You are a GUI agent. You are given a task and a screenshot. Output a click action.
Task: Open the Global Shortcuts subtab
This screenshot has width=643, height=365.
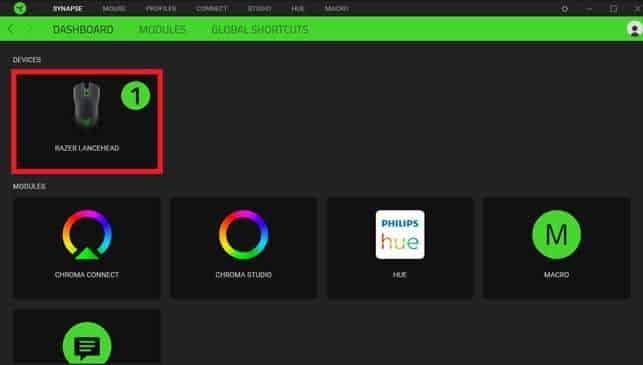(260, 29)
